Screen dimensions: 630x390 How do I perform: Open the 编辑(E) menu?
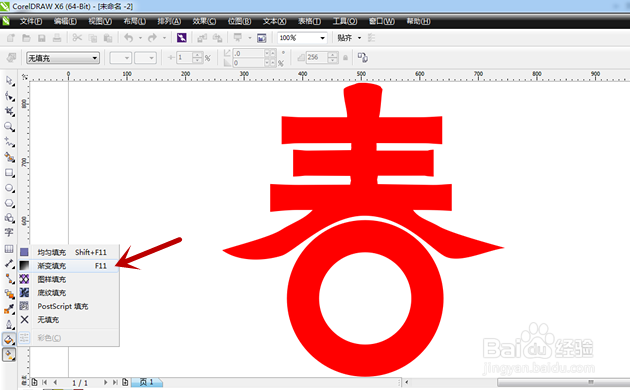coord(65,21)
